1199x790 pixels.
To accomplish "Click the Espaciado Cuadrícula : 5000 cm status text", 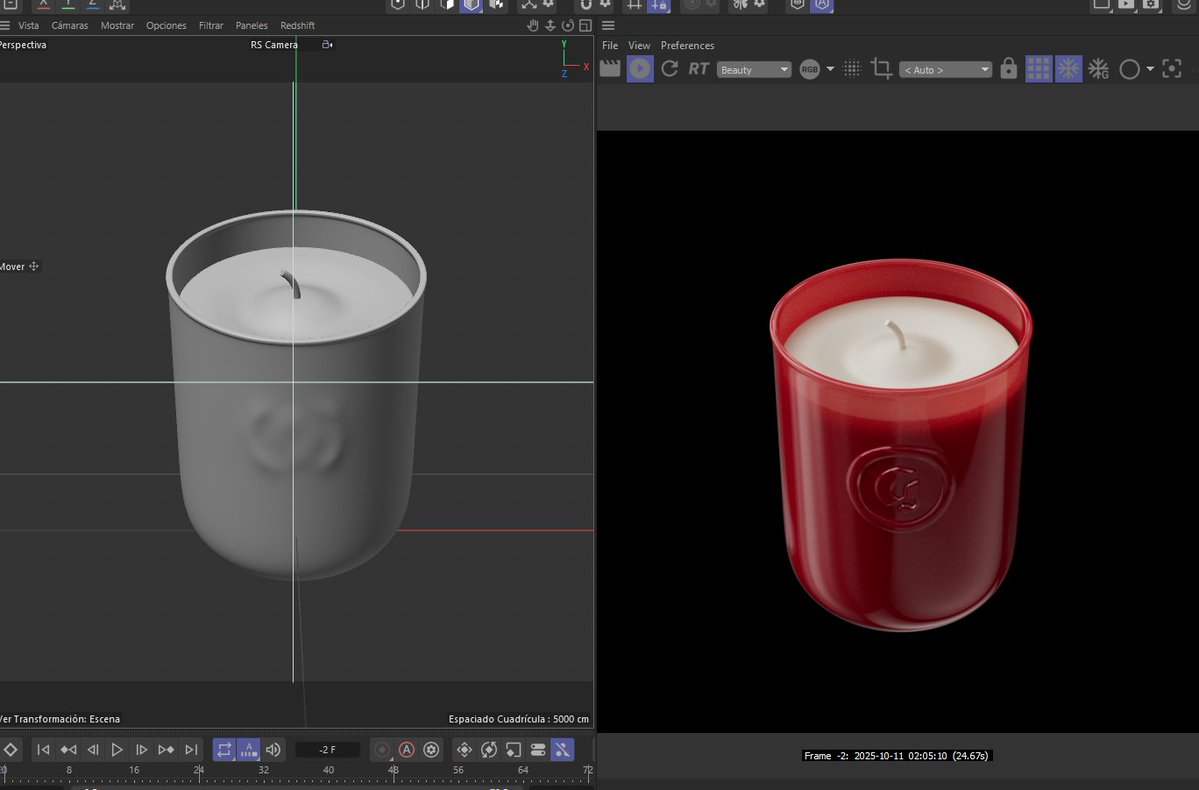I will coord(518,719).
